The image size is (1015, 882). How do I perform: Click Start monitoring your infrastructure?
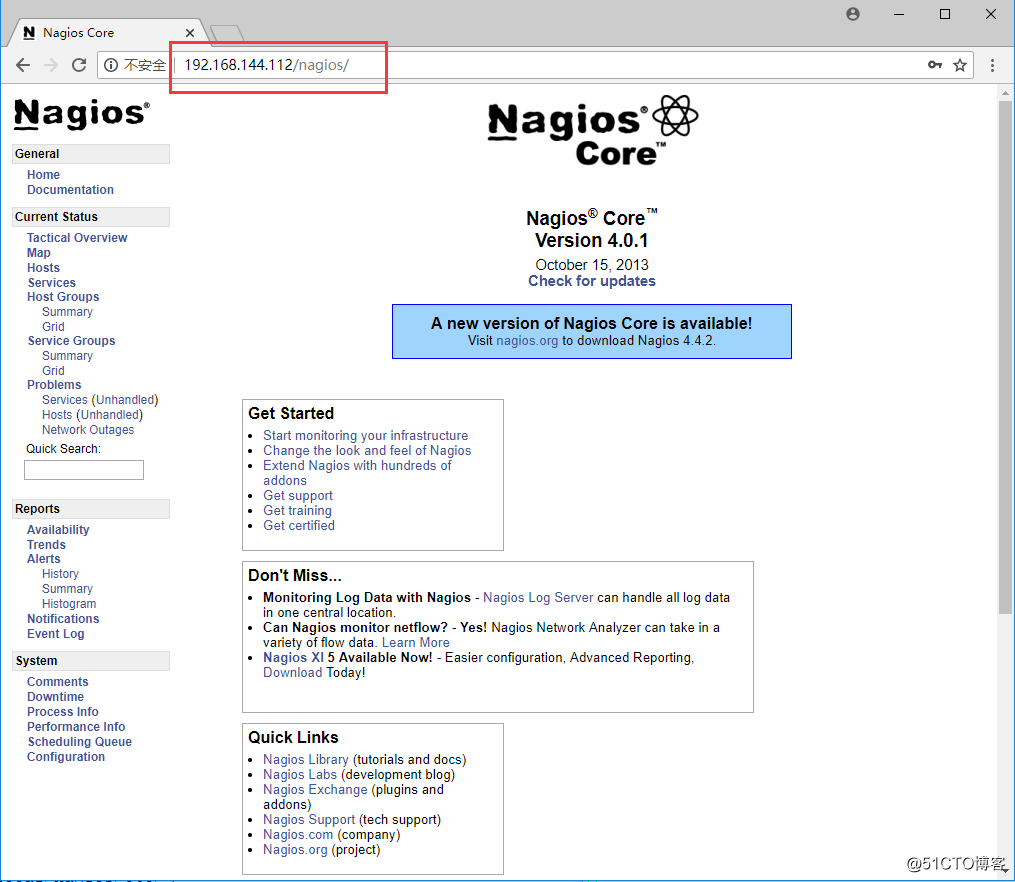[x=365, y=435]
